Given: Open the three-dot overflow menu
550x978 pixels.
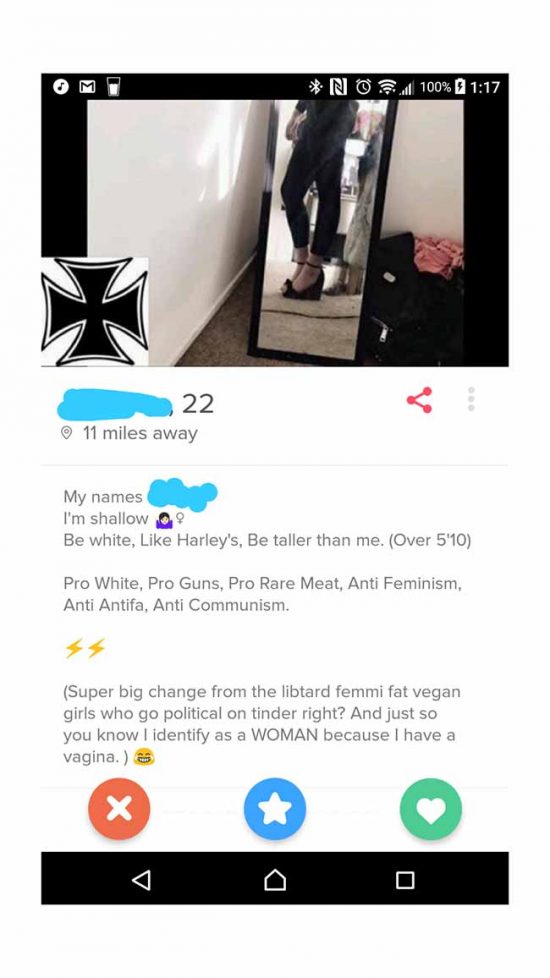Looking at the screenshot, I should tap(471, 399).
